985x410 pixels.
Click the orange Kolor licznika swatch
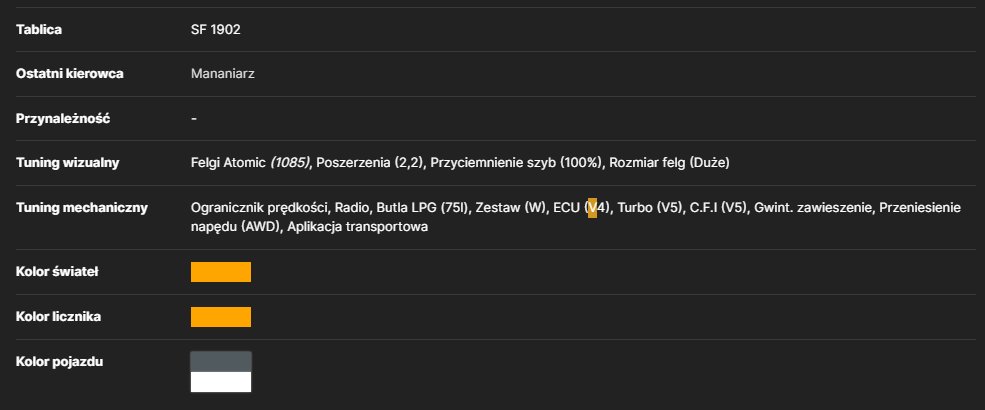220,317
